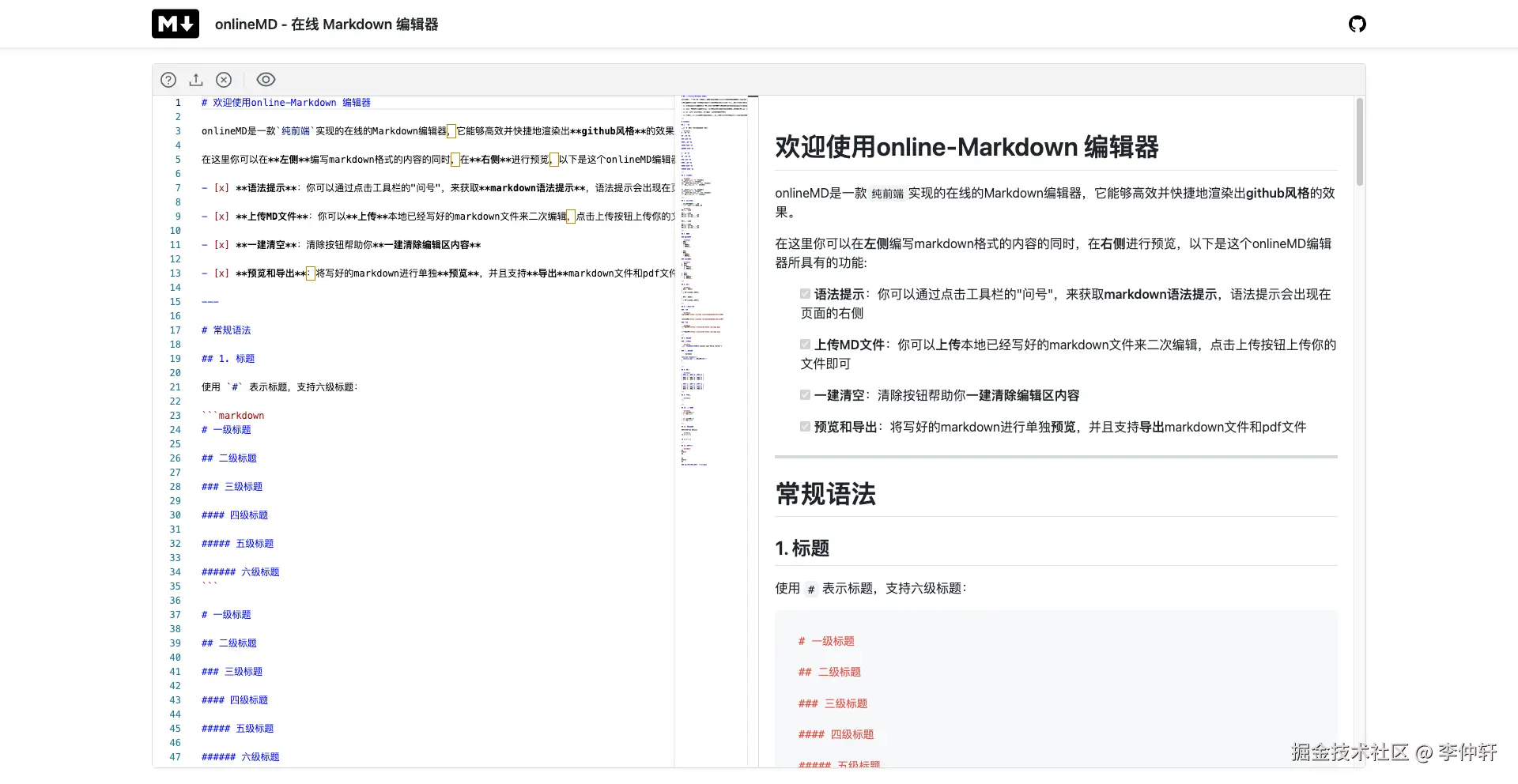Click '### 三级标题' in preview code block

[833, 703]
